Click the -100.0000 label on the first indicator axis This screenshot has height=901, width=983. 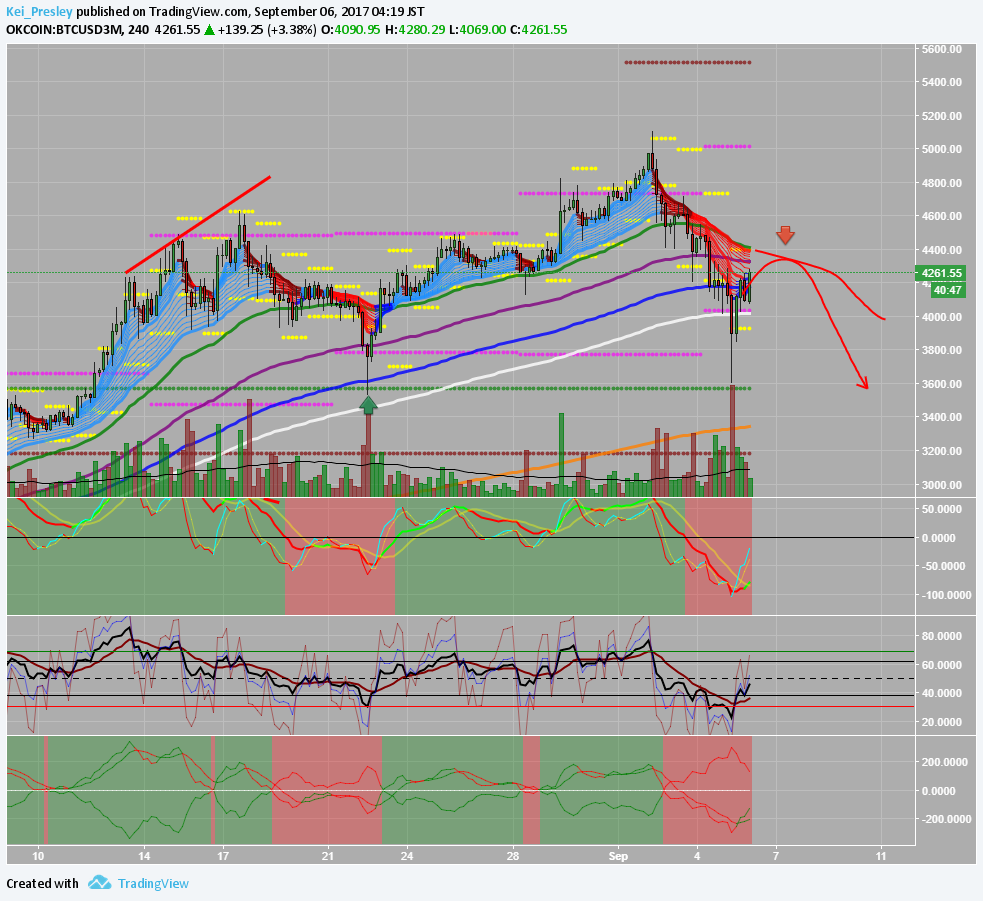coord(947,594)
